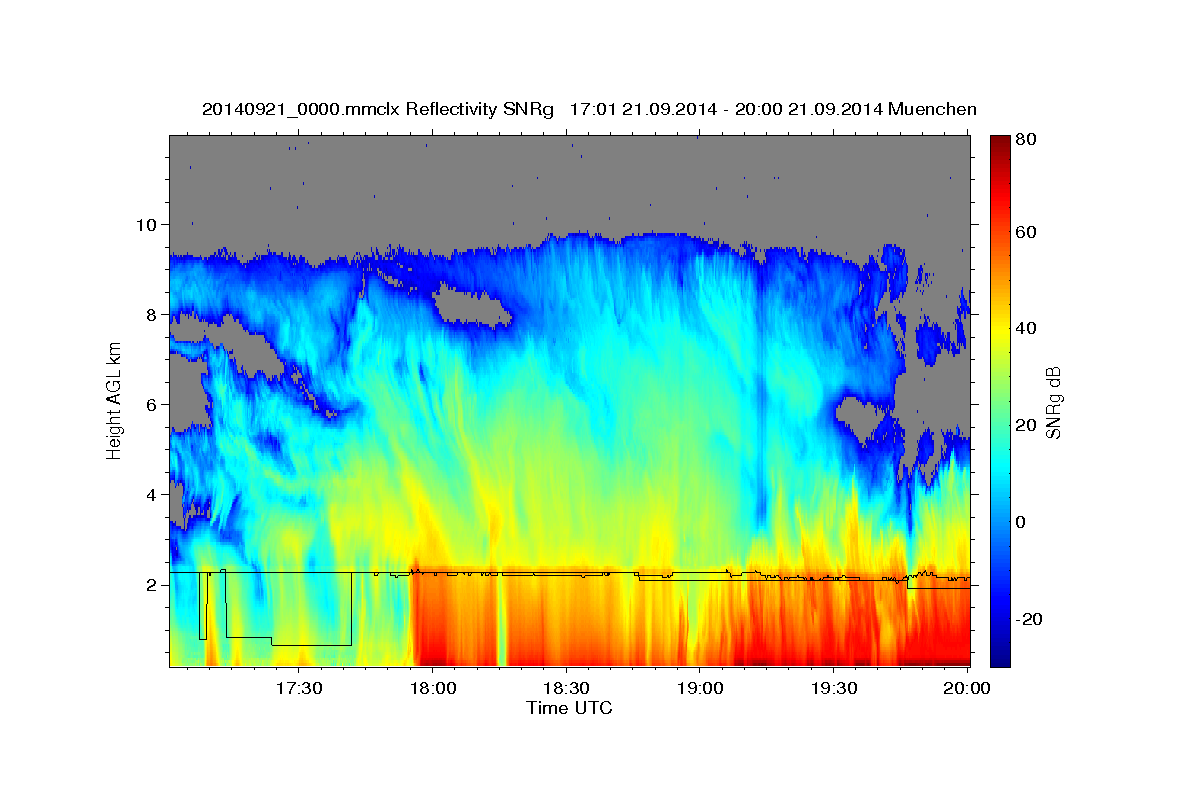1200x800 pixels.
Task: Click the gray cloud hole near 8 km
Action: pyautogui.click(x=475, y=307)
